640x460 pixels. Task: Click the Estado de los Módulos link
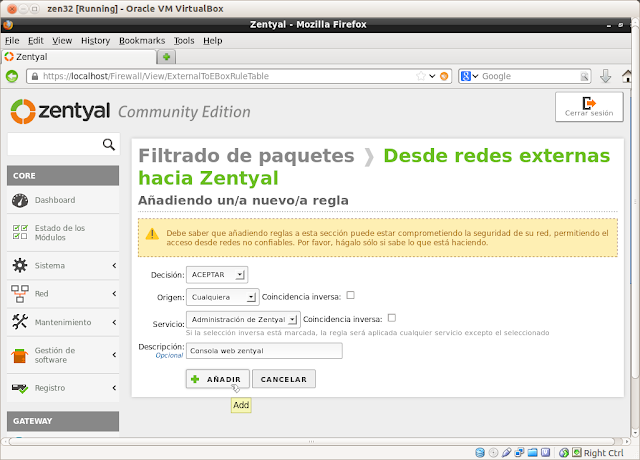(60, 233)
